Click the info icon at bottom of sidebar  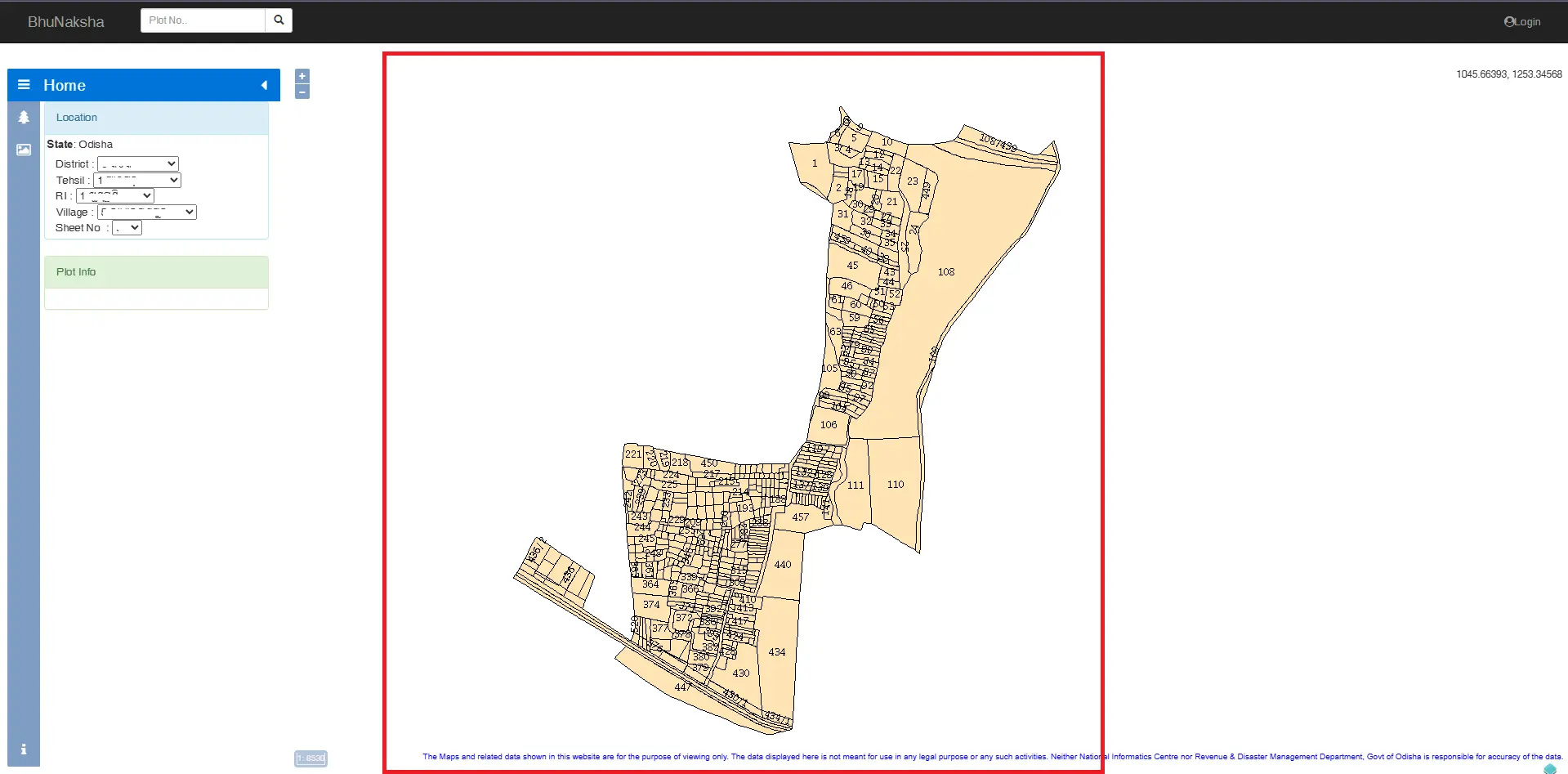23,749
